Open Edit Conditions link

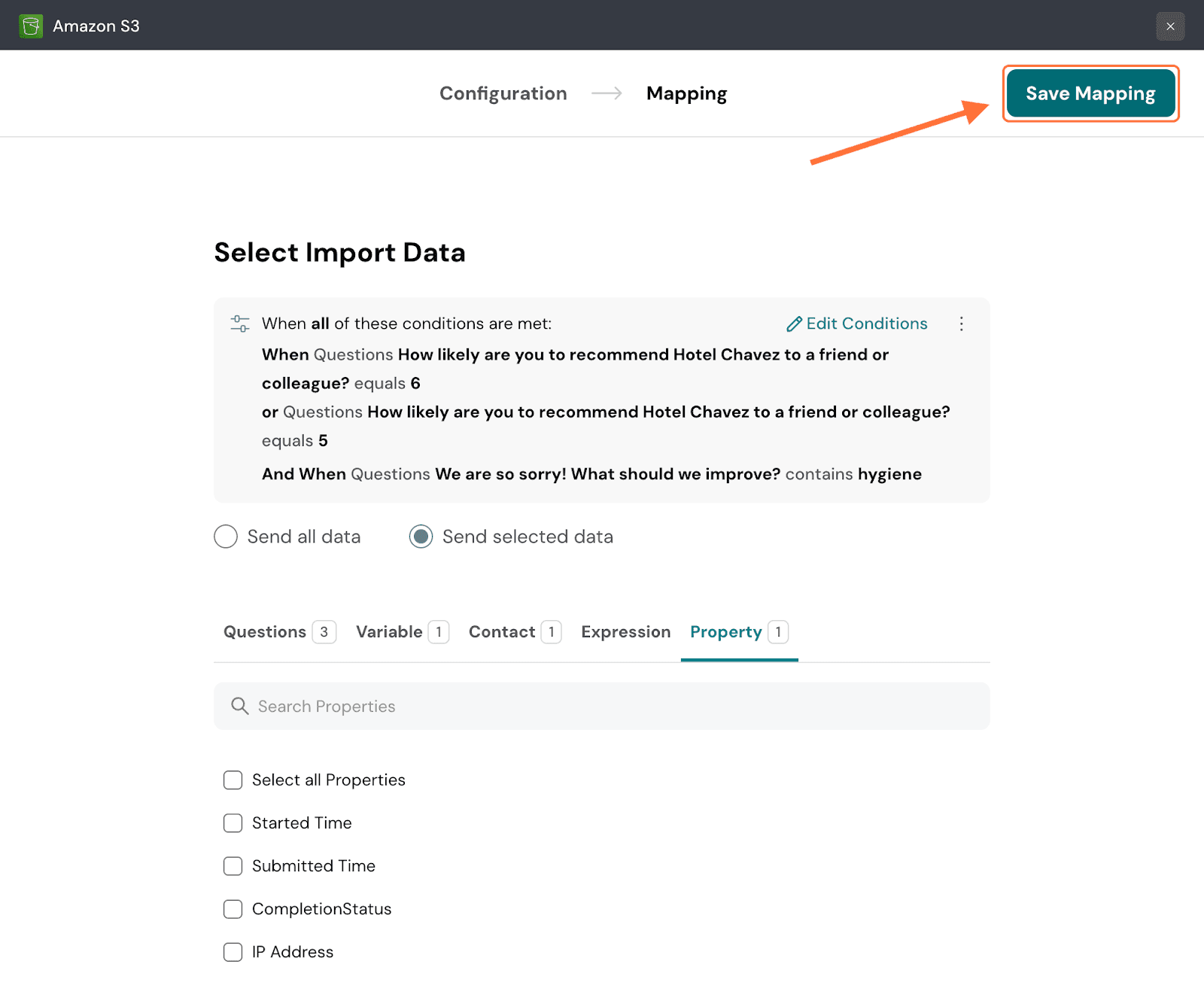tap(866, 324)
